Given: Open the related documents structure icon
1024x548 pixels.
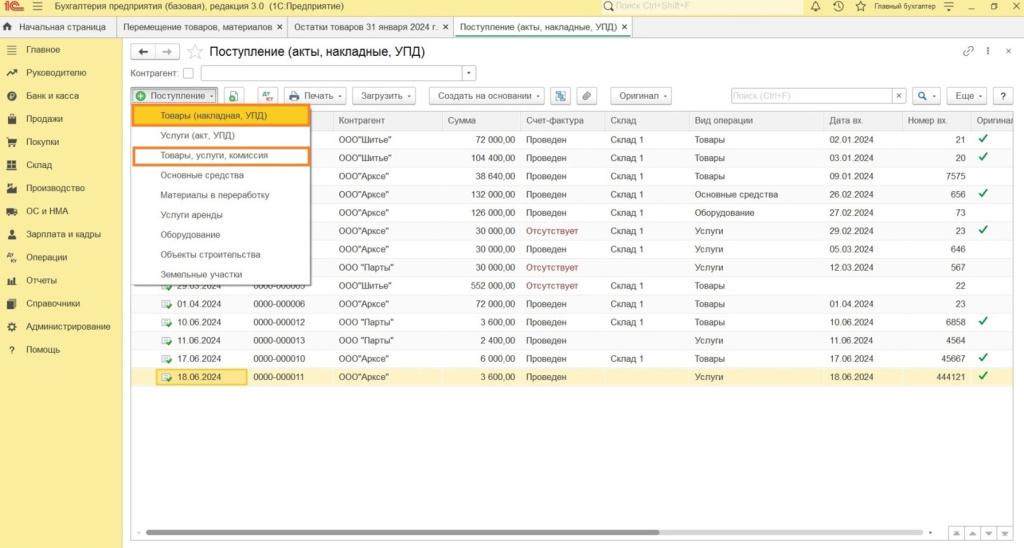Looking at the screenshot, I should pos(560,96).
